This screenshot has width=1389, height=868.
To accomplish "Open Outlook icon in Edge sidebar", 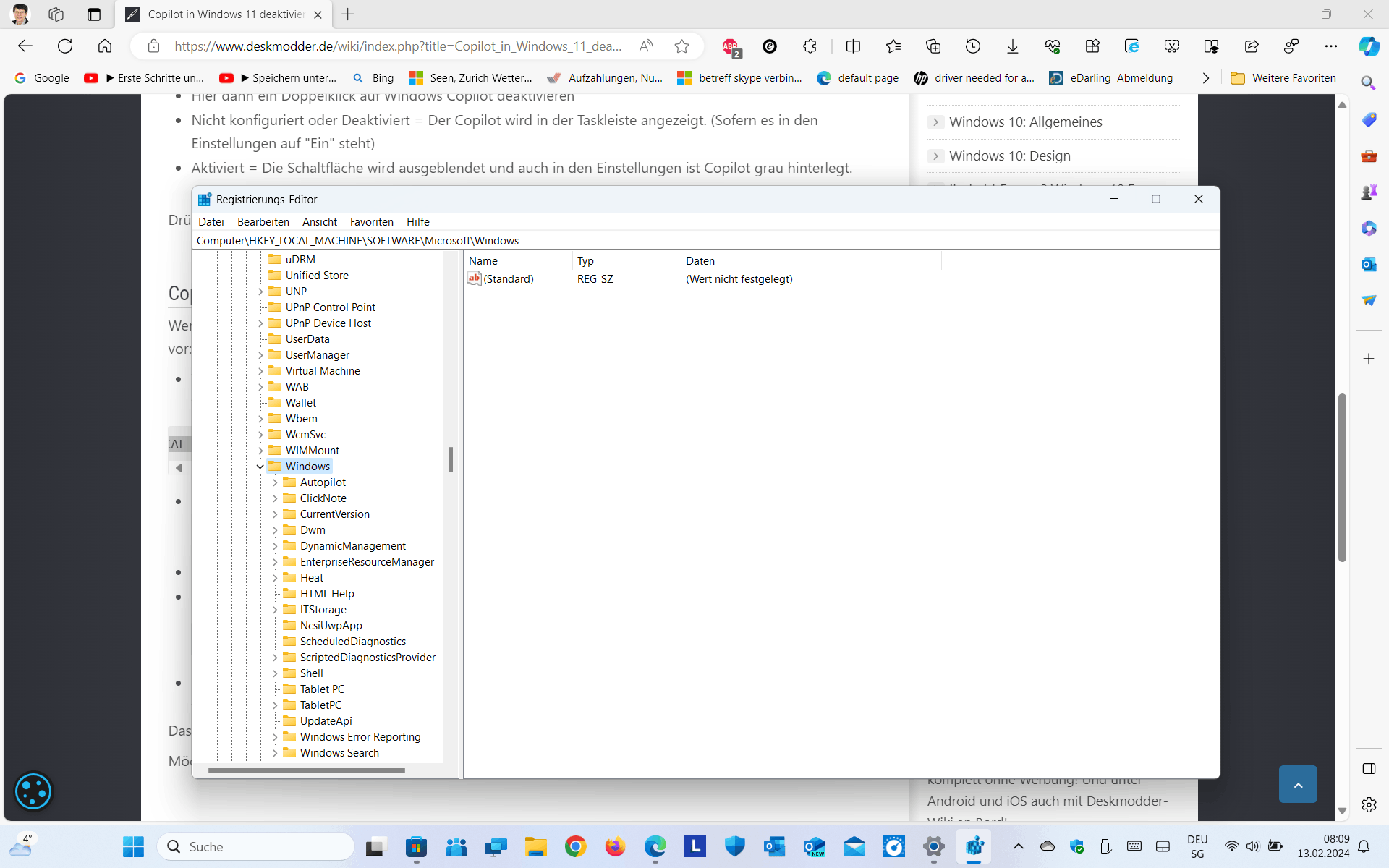I will [x=1368, y=264].
